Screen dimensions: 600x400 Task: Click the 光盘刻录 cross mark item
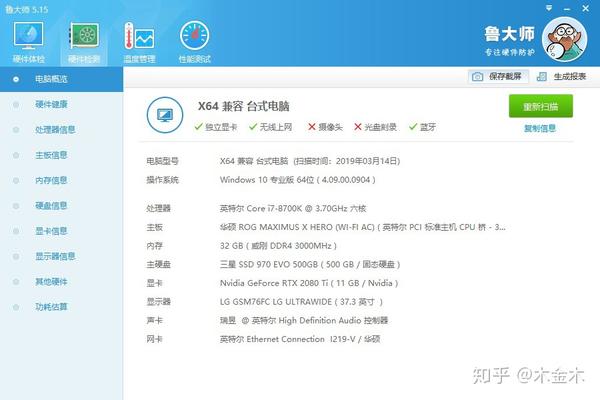(375, 127)
